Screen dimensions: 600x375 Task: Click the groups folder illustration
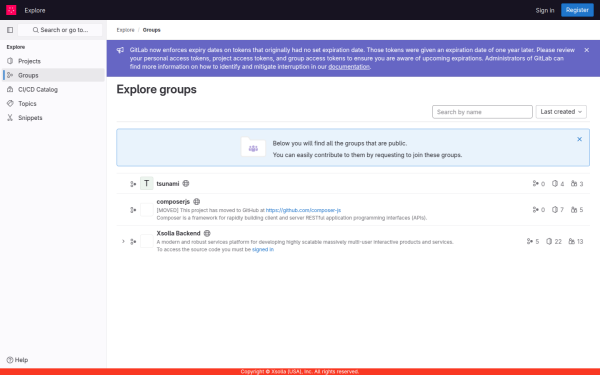click(x=253, y=147)
